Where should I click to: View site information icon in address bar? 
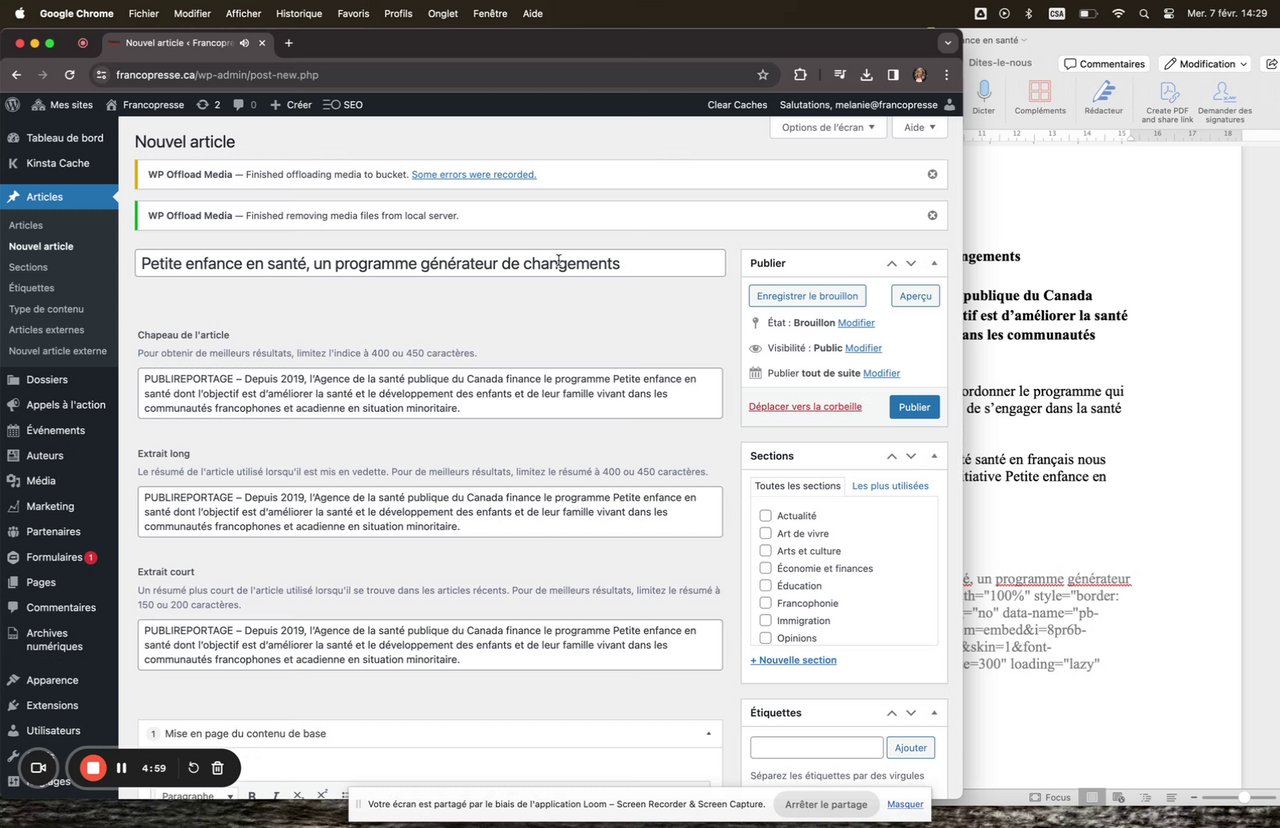100,75
